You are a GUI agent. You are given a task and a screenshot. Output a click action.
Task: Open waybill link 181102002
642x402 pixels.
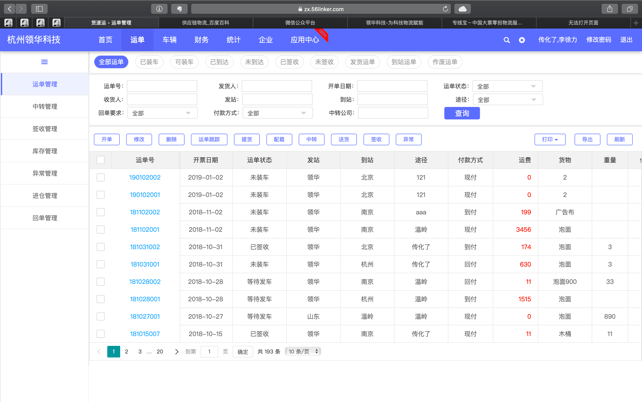[144, 212]
